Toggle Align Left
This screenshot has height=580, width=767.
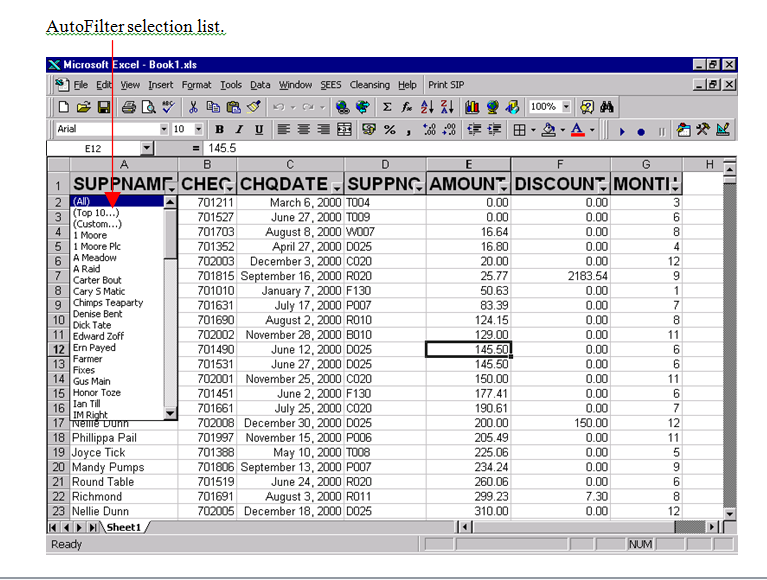(284, 130)
